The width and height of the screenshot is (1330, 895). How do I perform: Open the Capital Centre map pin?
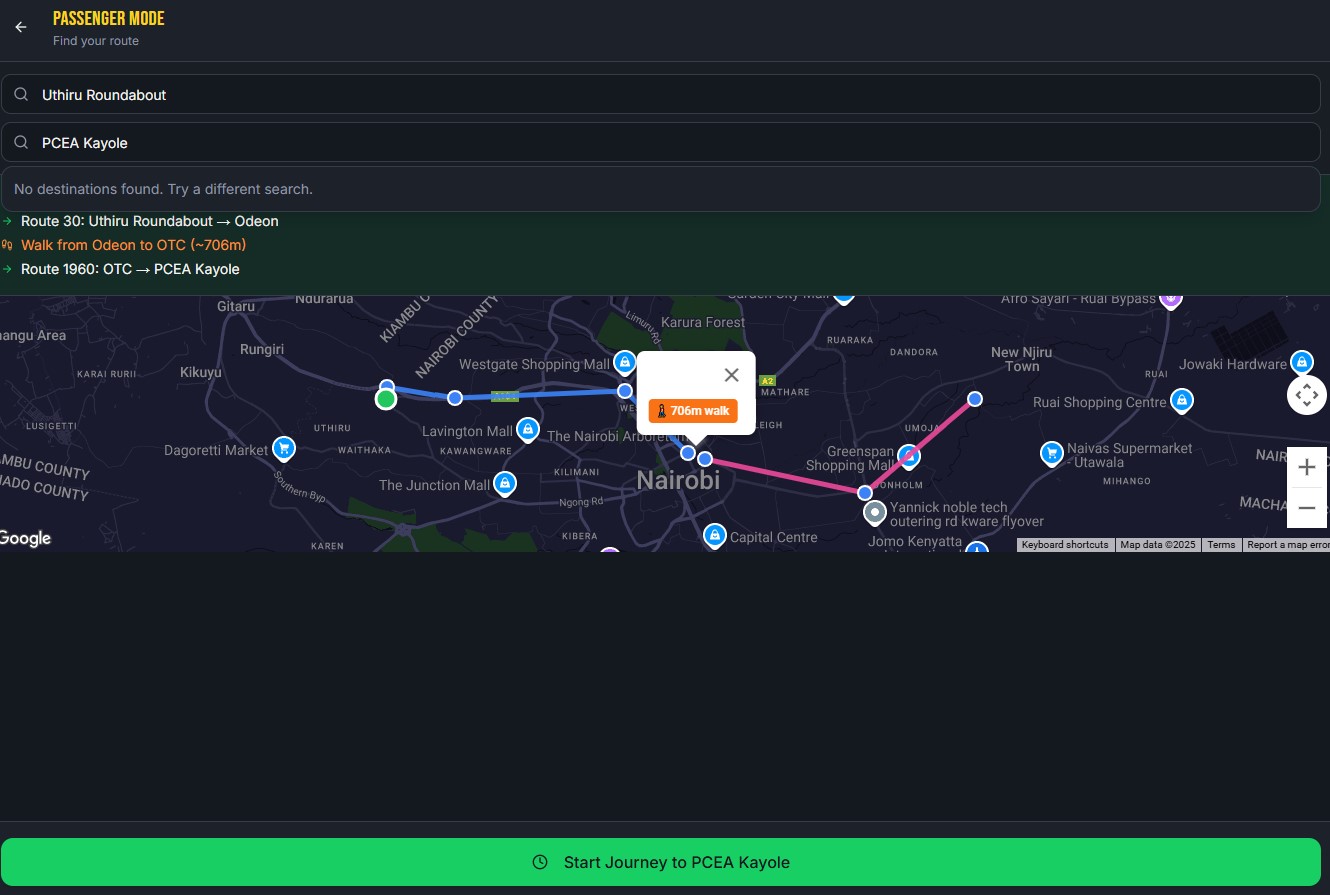[x=714, y=535]
